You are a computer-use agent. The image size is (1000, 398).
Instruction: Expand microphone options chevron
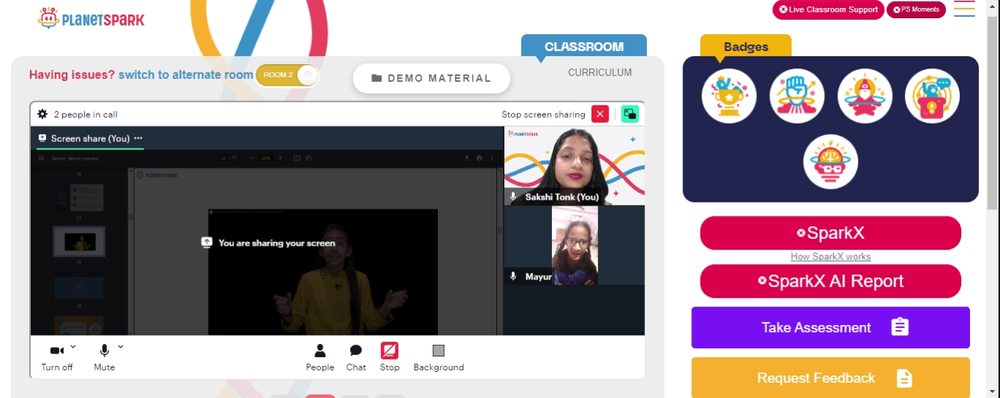click(x=121, y=346)
